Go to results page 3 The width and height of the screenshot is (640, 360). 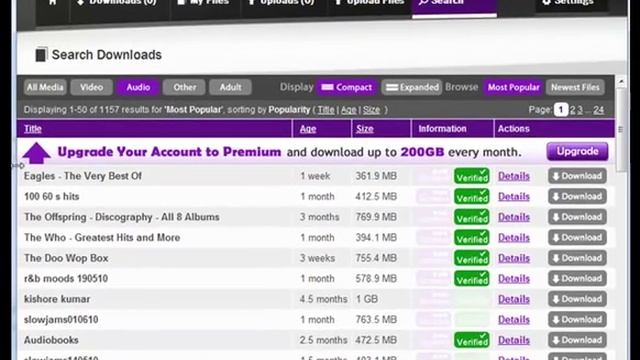click(x=580, y=110)
